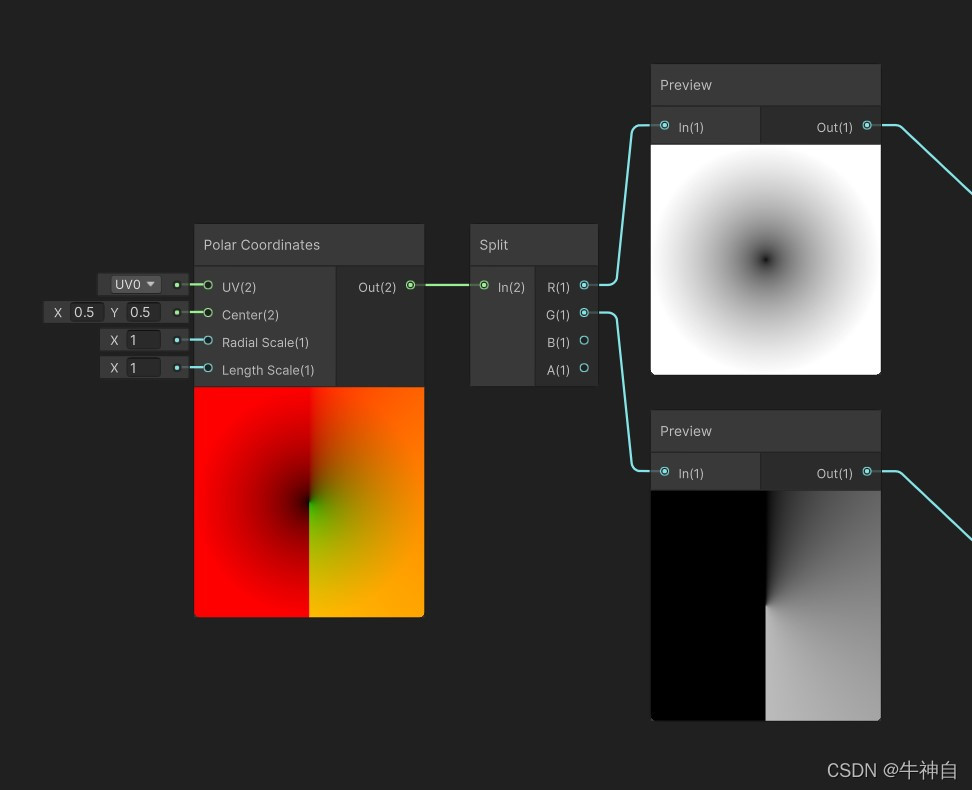Click the top Preview node Out(1) port

click(867, 125)
